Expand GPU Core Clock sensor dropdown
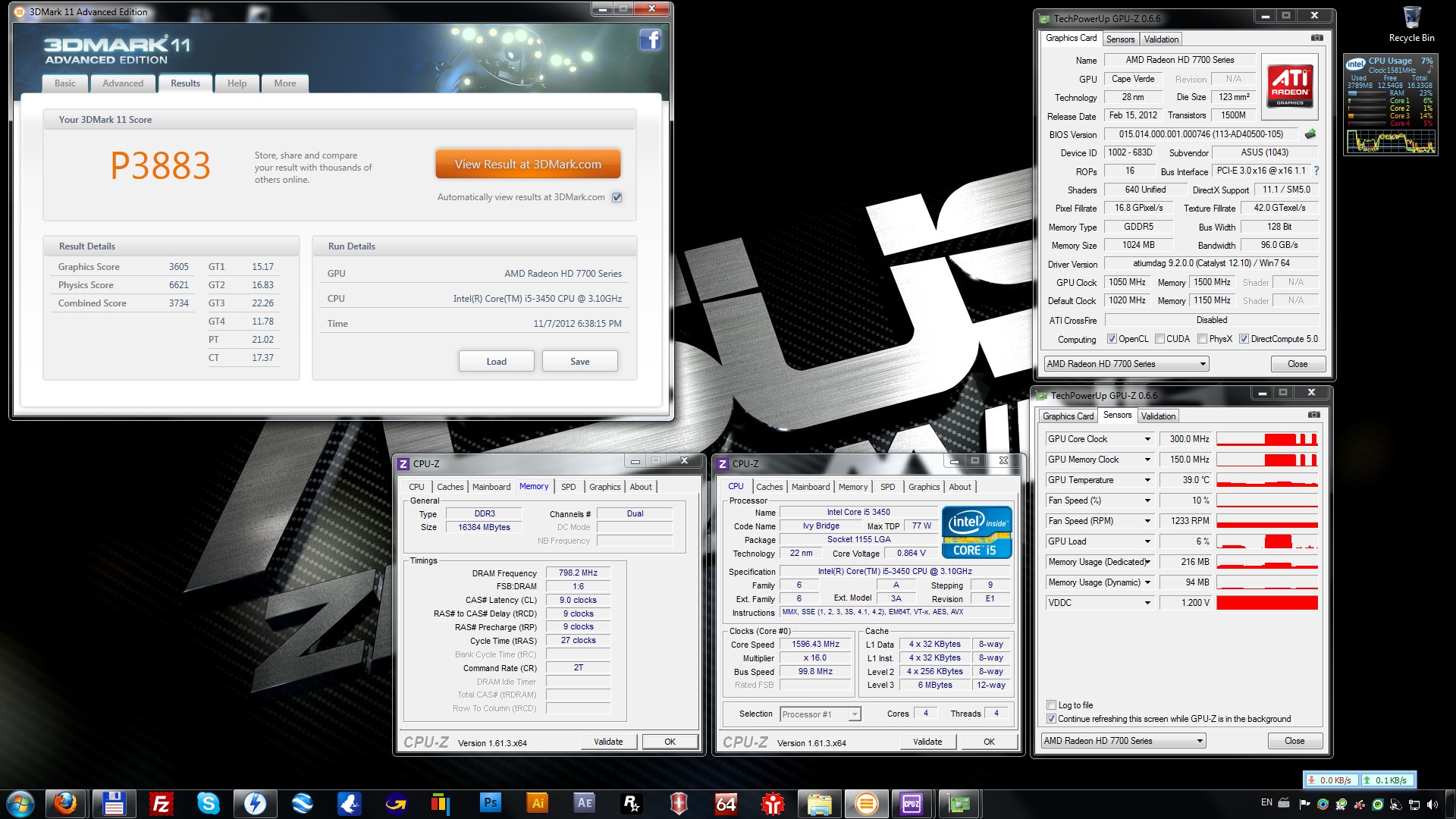This screenshot has width=1456, height=819. click(x=1147, y=439)
